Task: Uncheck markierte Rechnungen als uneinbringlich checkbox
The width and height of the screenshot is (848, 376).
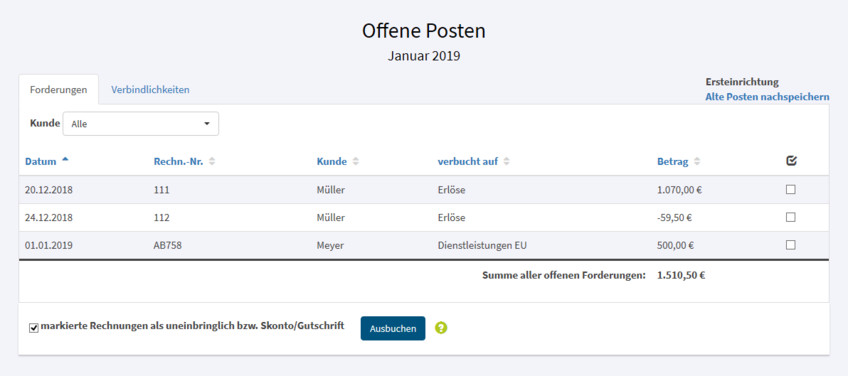Action: pos(34,328)
